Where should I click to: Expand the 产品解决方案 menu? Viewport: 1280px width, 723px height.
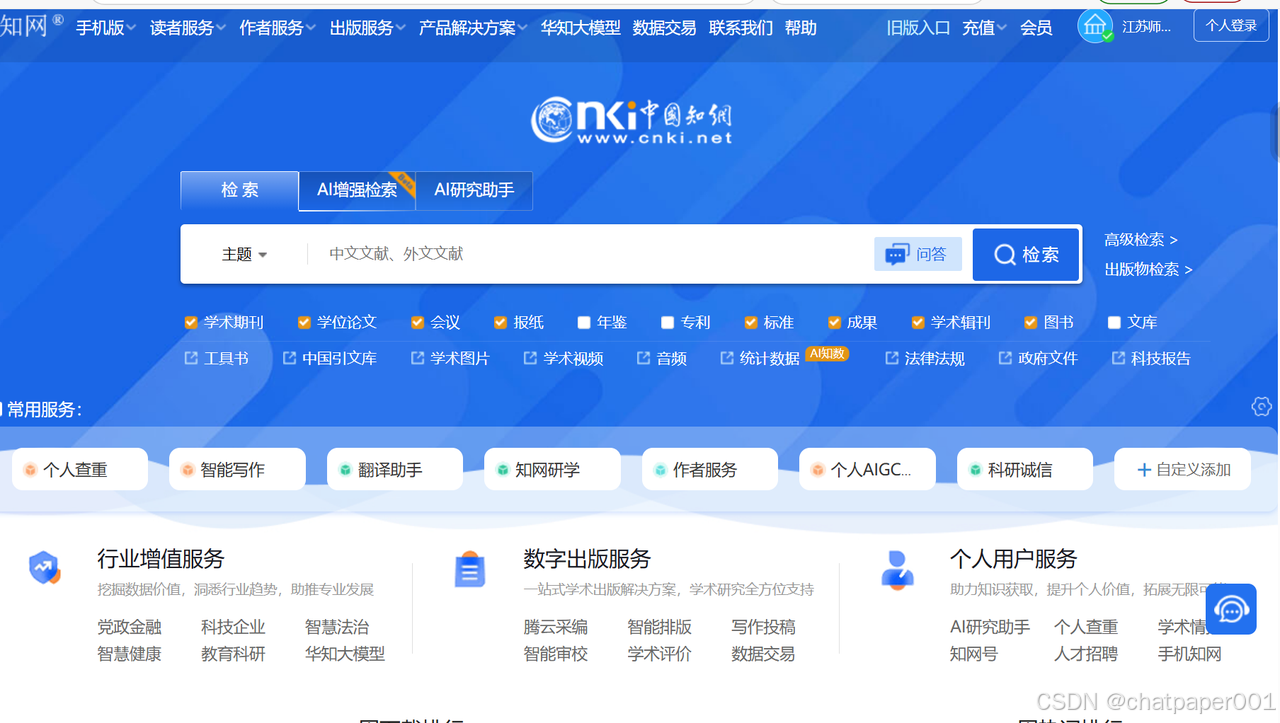[474, 28]
